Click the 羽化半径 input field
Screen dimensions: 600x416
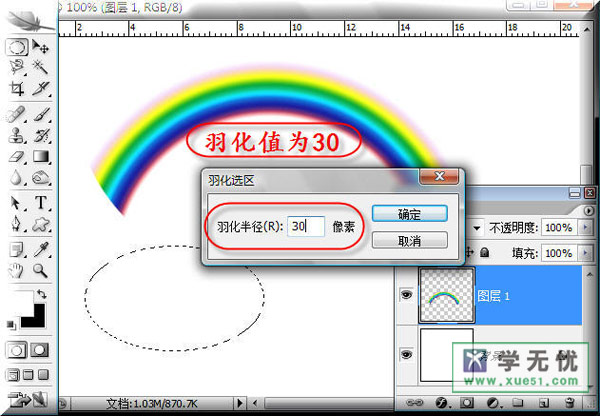(306, 227)
